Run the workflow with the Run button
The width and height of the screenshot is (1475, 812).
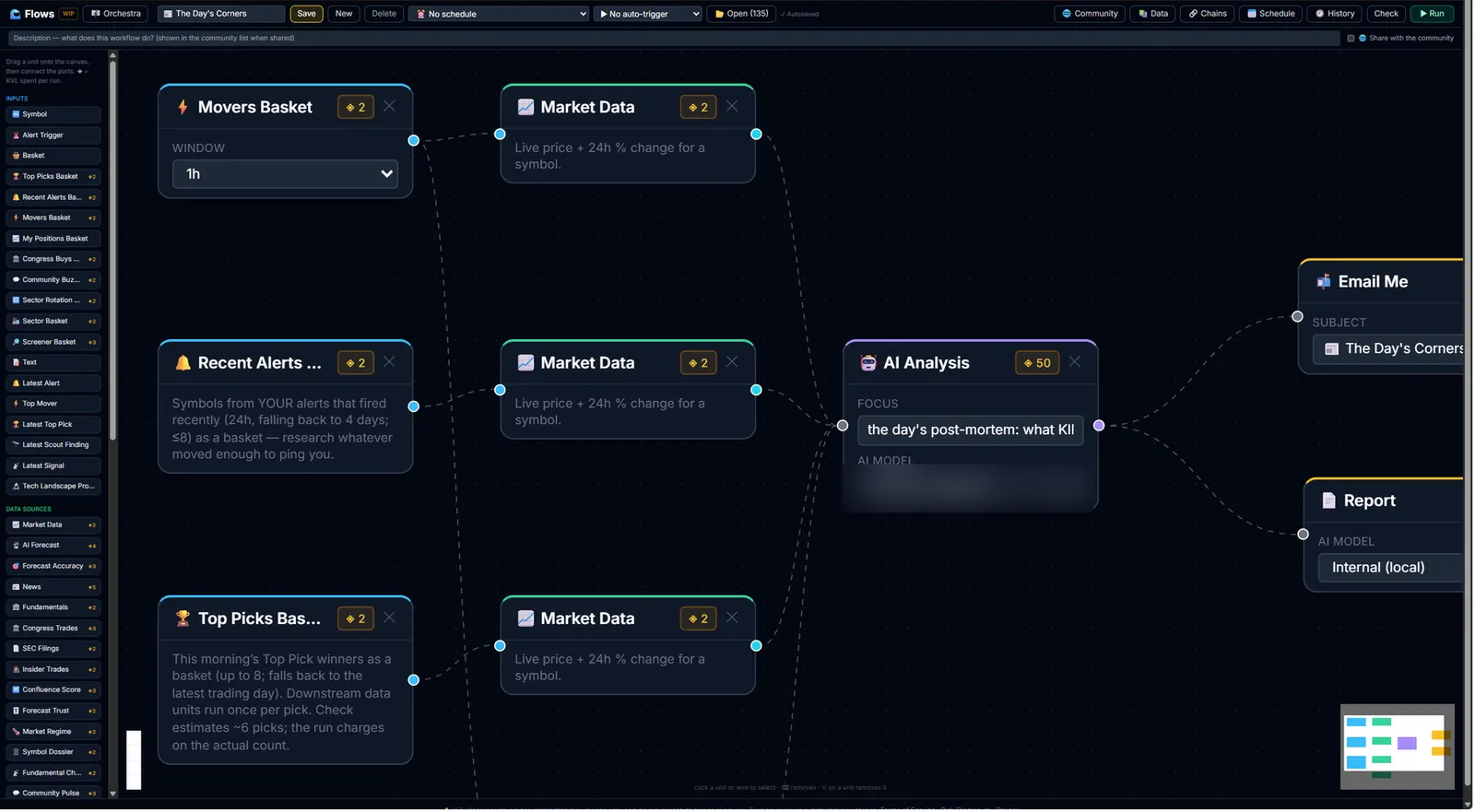(x=1432, y=14)
